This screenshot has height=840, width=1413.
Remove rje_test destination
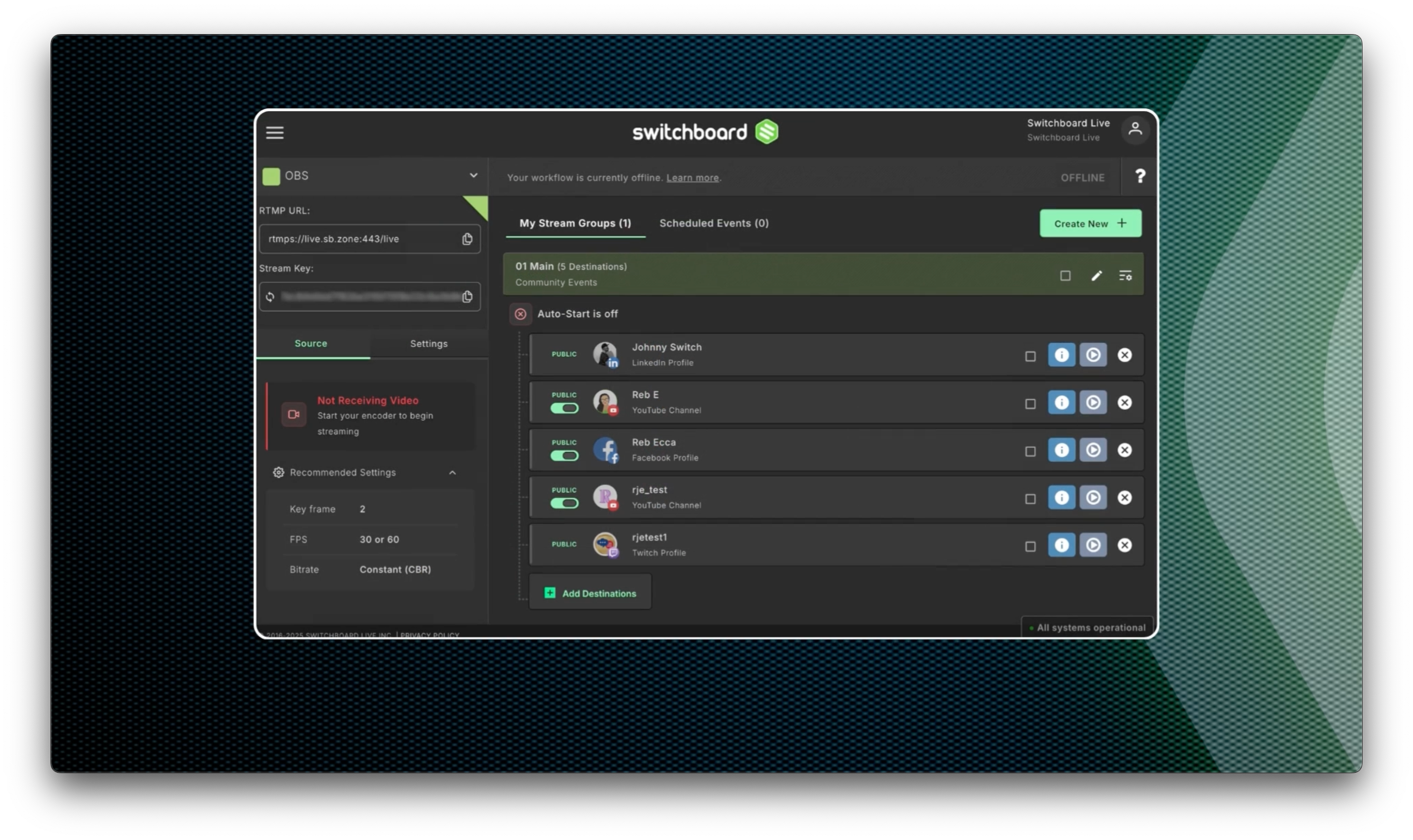[x=1124, y=497]
